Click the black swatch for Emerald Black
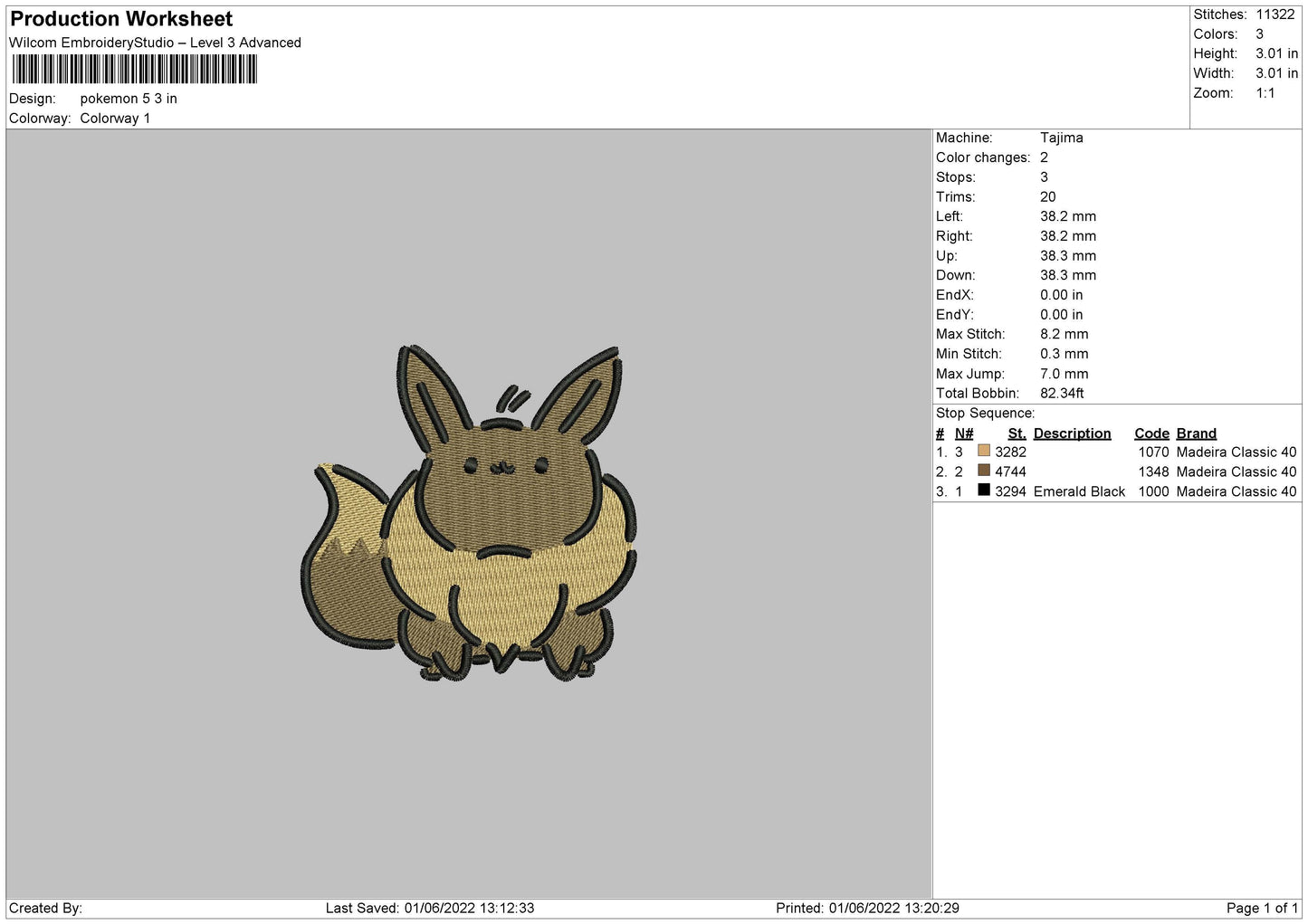The width and height of the screenshot is (1308, 924). [984, 491]
